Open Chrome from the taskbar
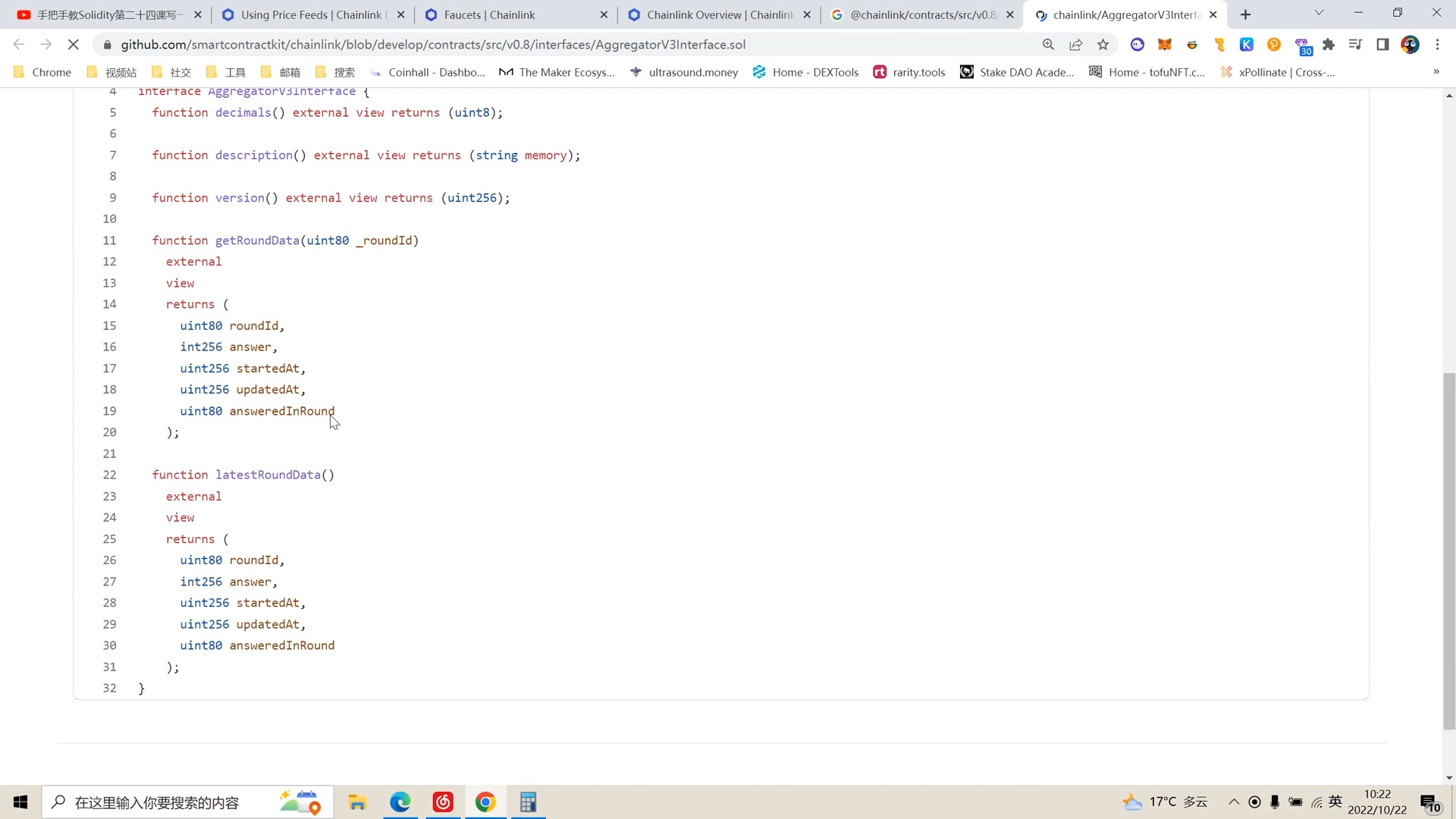 click(x=485, y=802)
